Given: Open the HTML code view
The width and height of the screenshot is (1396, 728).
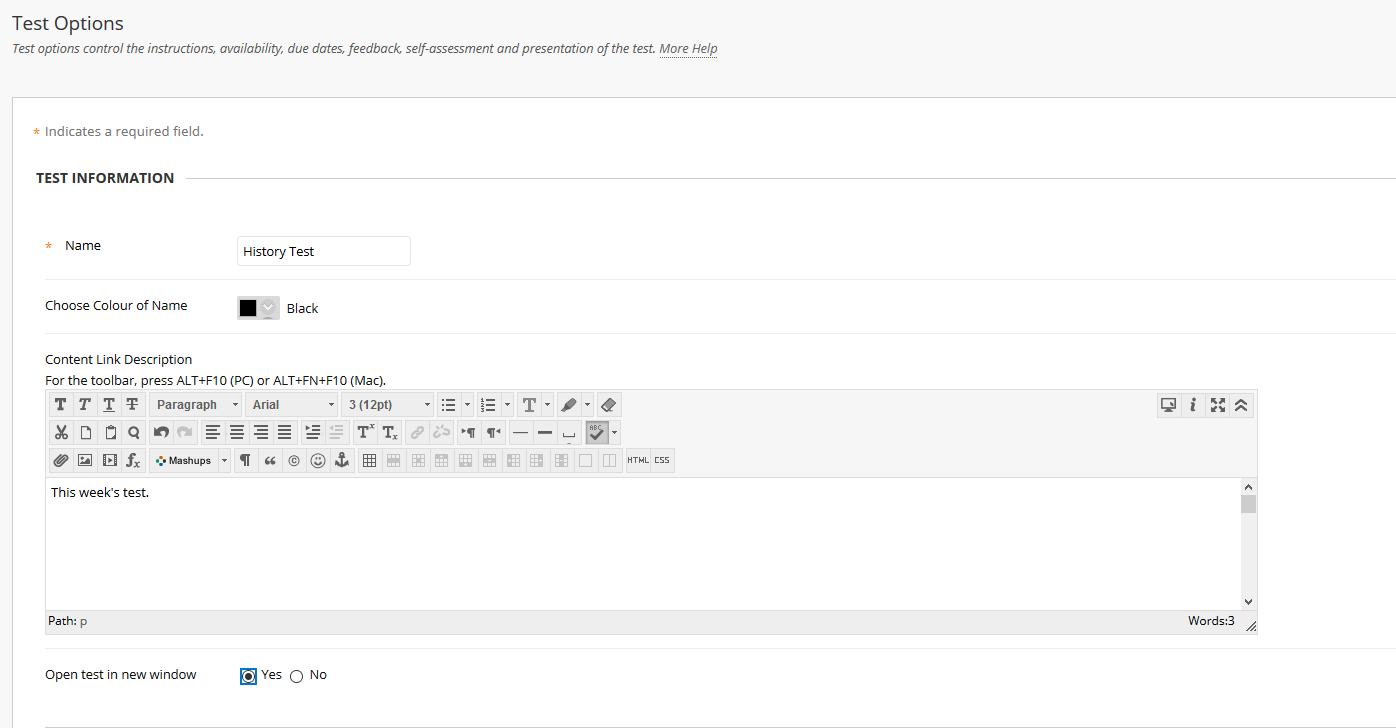Looking at the screenshot, I should click(x=638, y=461).
